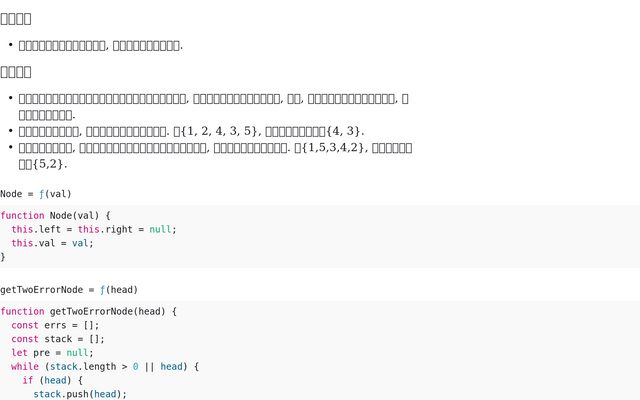Click the second section heading
This screenshot has width=640, height=400.
tap(16, 72)
